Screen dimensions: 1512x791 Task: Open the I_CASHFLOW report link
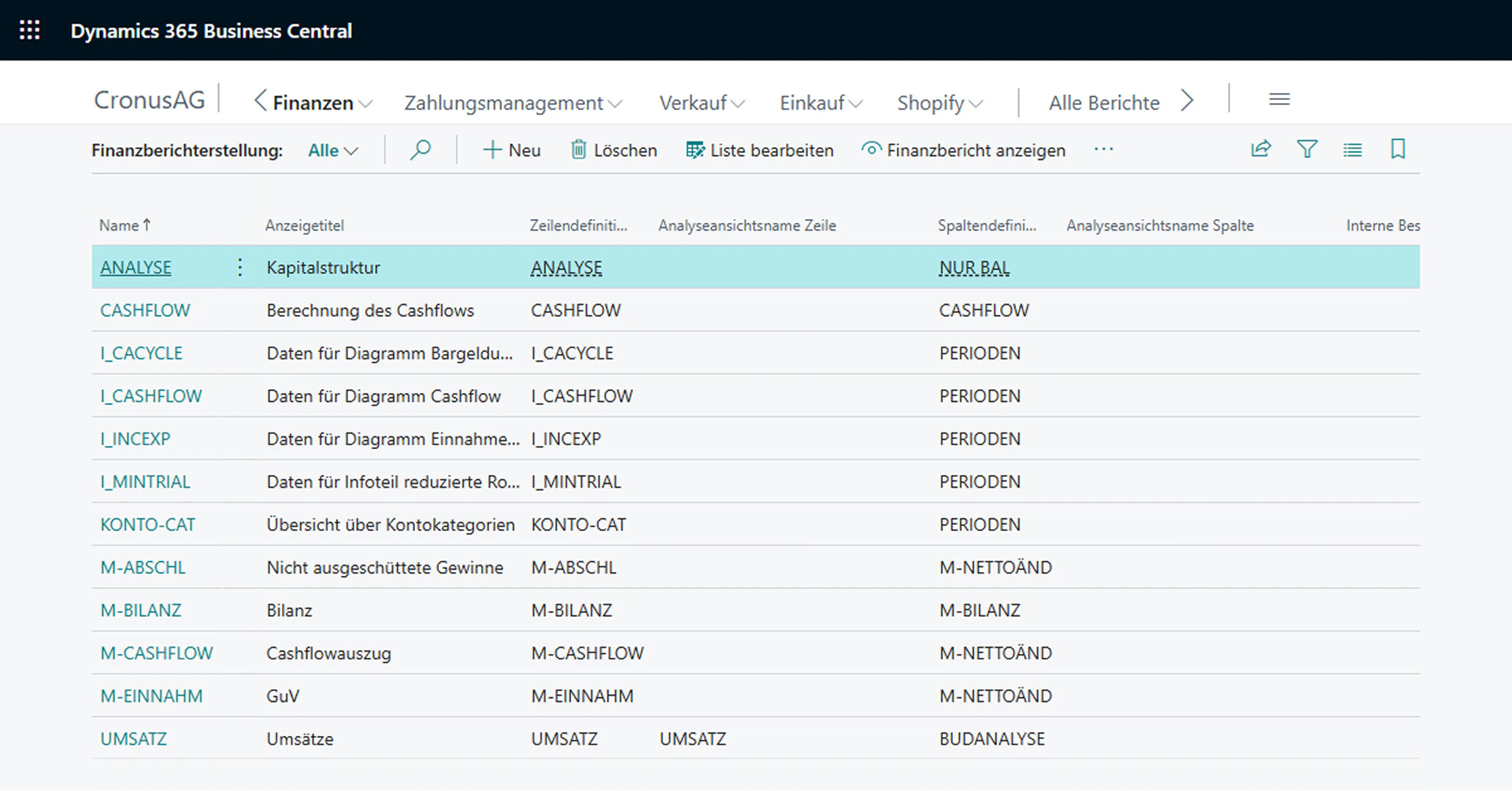[x=150, y=396]
